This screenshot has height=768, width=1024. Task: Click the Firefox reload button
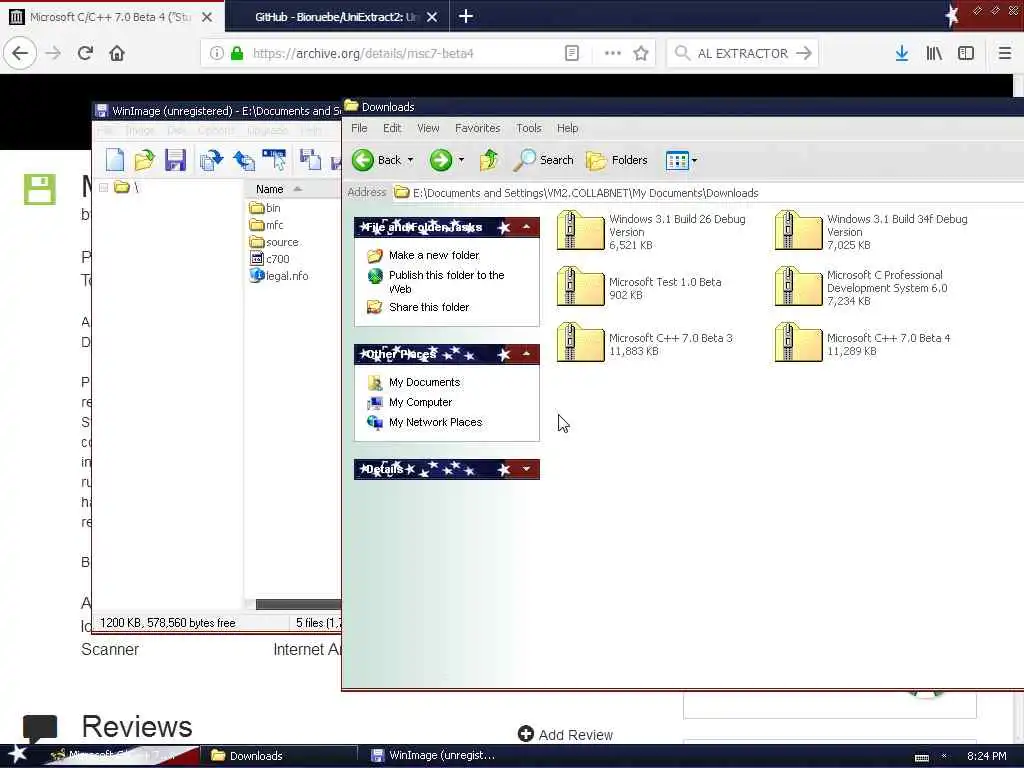[85, 53]
